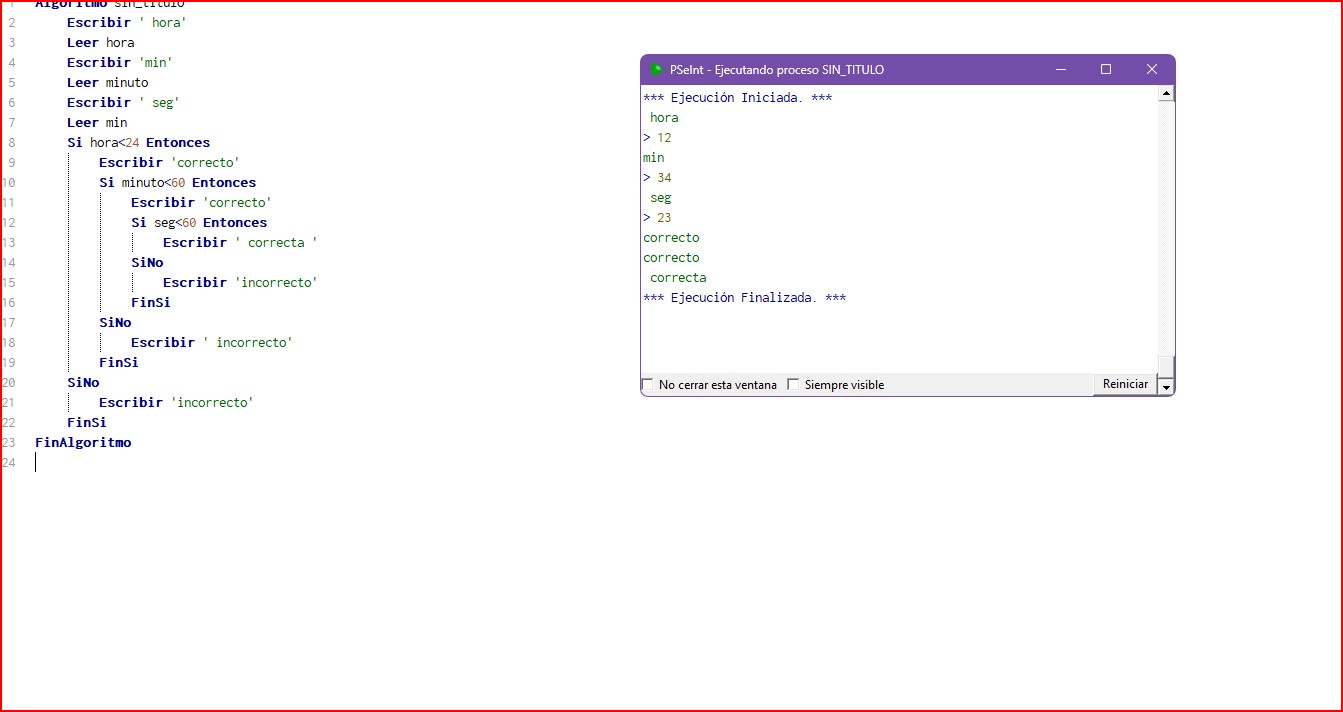The height and width of the screenshot is (712, 1343).
Task: Click the 'Si seg<60 Entonces' code line
Action: tap(199, 223)
